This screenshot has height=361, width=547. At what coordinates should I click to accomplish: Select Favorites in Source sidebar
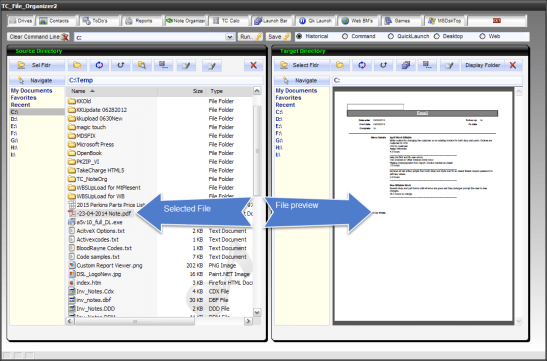pos(23,98)
